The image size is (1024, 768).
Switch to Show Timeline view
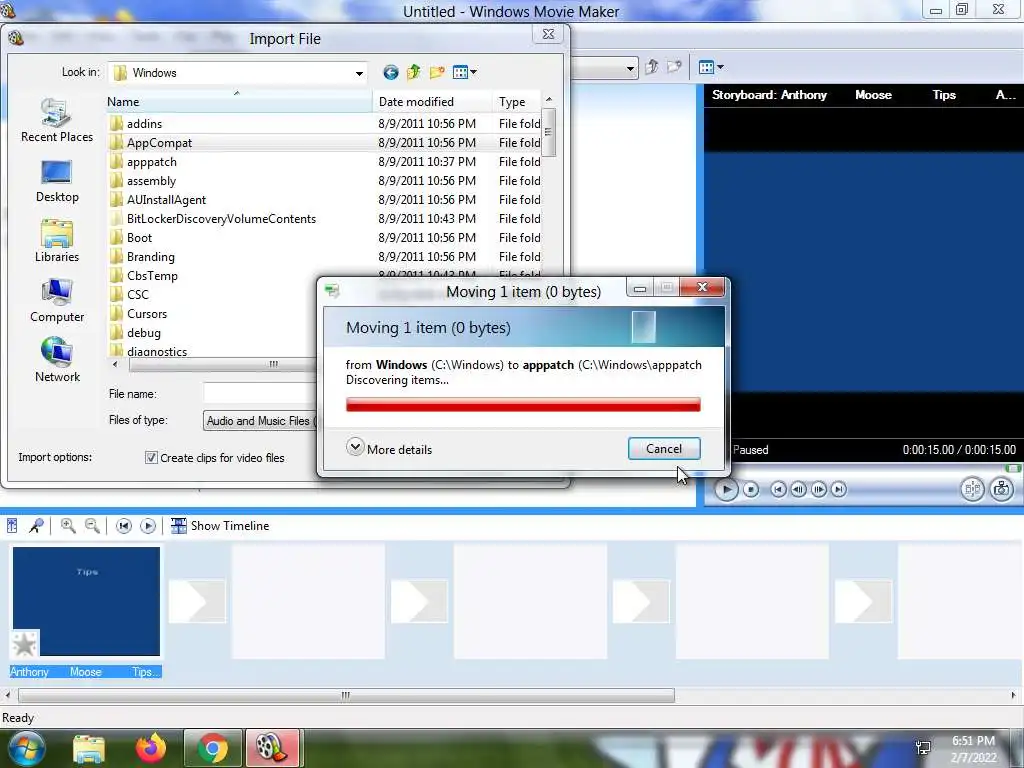click(220, 526)
